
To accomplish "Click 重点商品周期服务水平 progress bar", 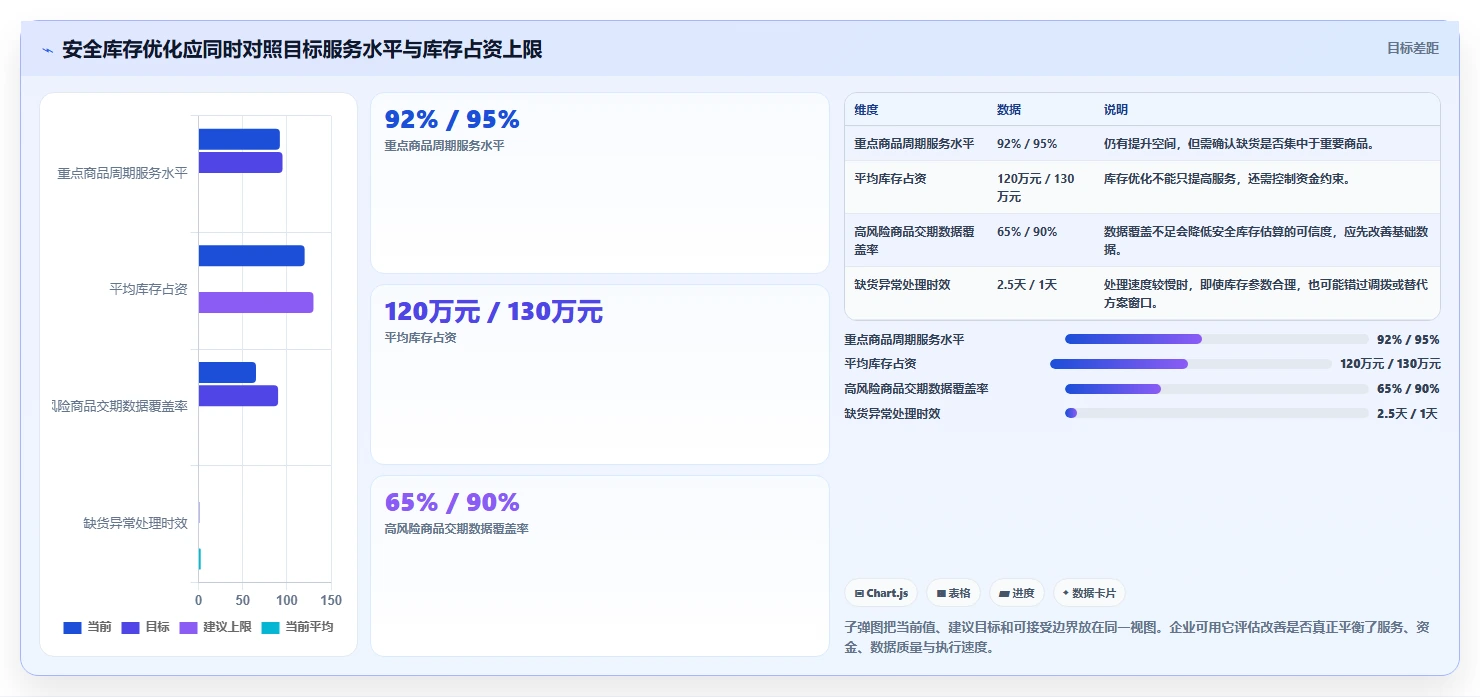I will coord(1216,340).
